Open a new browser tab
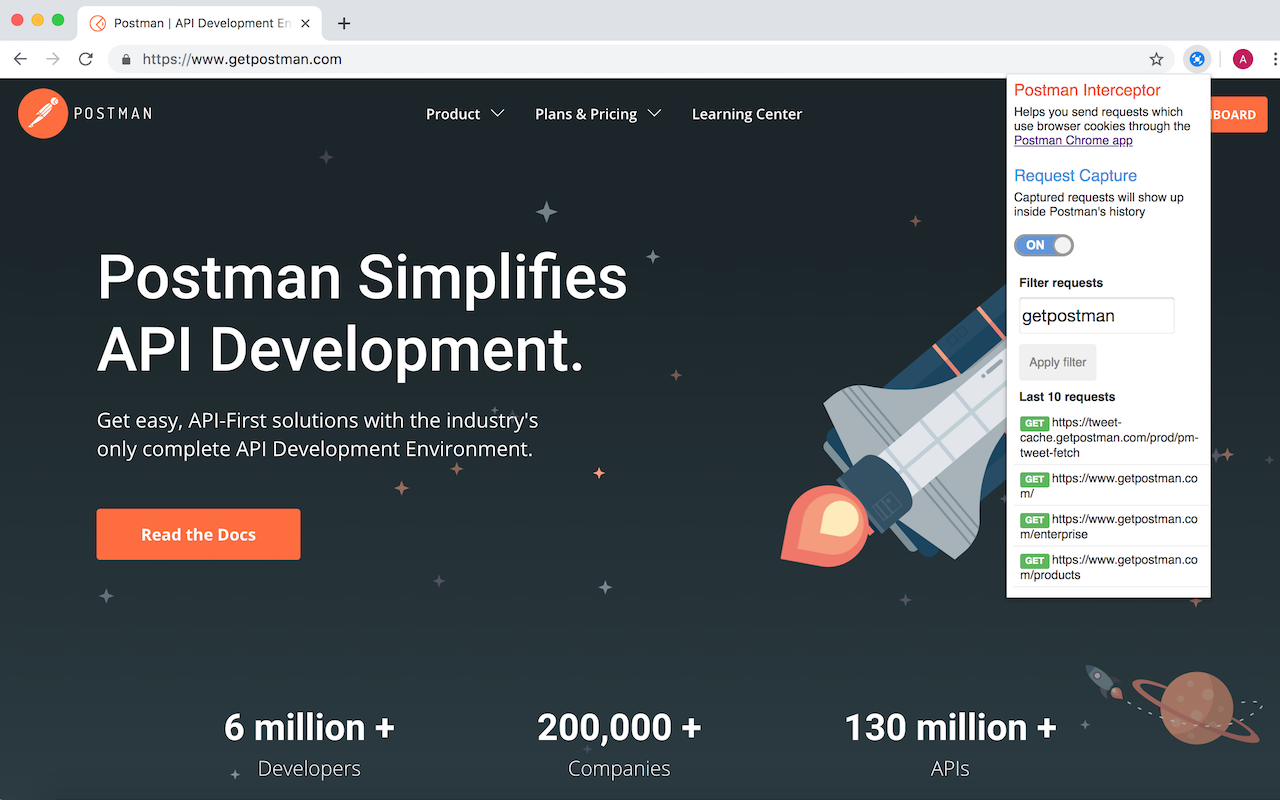This screenshot has width=1280, height=800. pyautogui.click(x=344, y=23)
